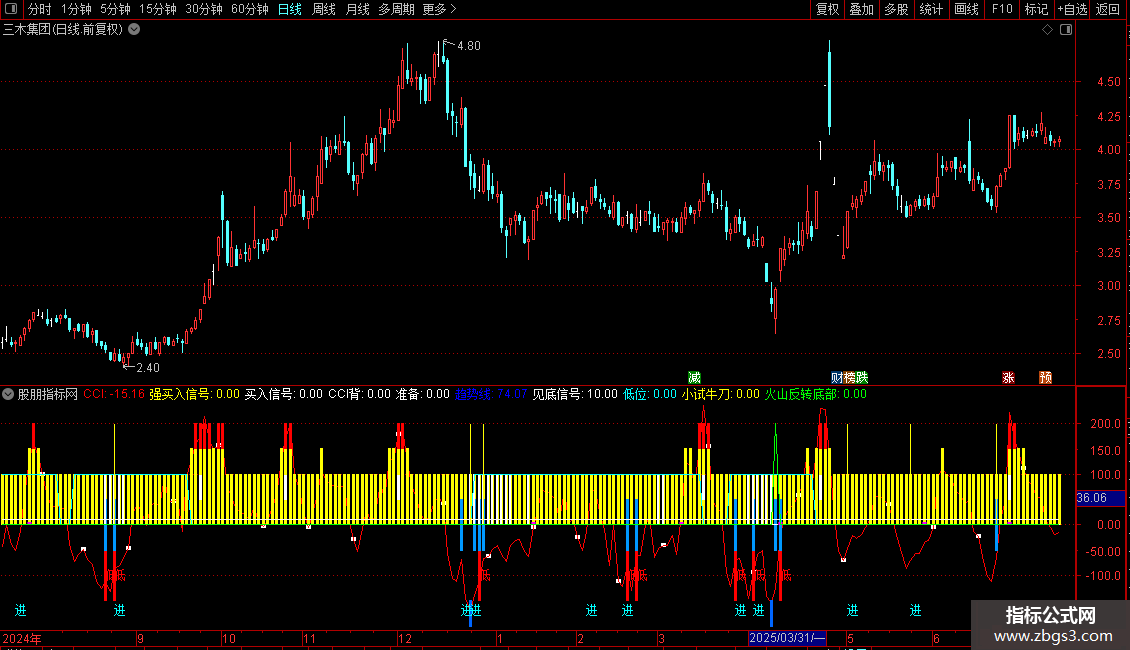
Task: Select the 5分钟 period
Action: pos(115,9)
